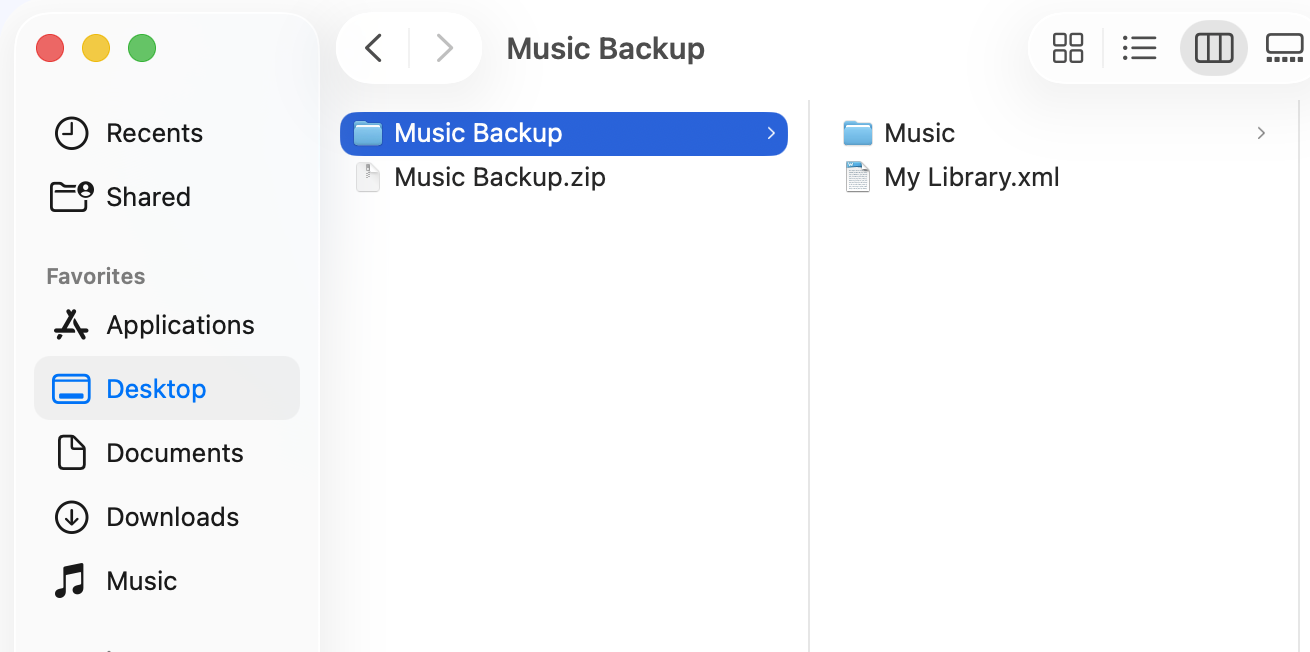Go back to previous folder
1310x652 pixels.
(x=373, y=48)
